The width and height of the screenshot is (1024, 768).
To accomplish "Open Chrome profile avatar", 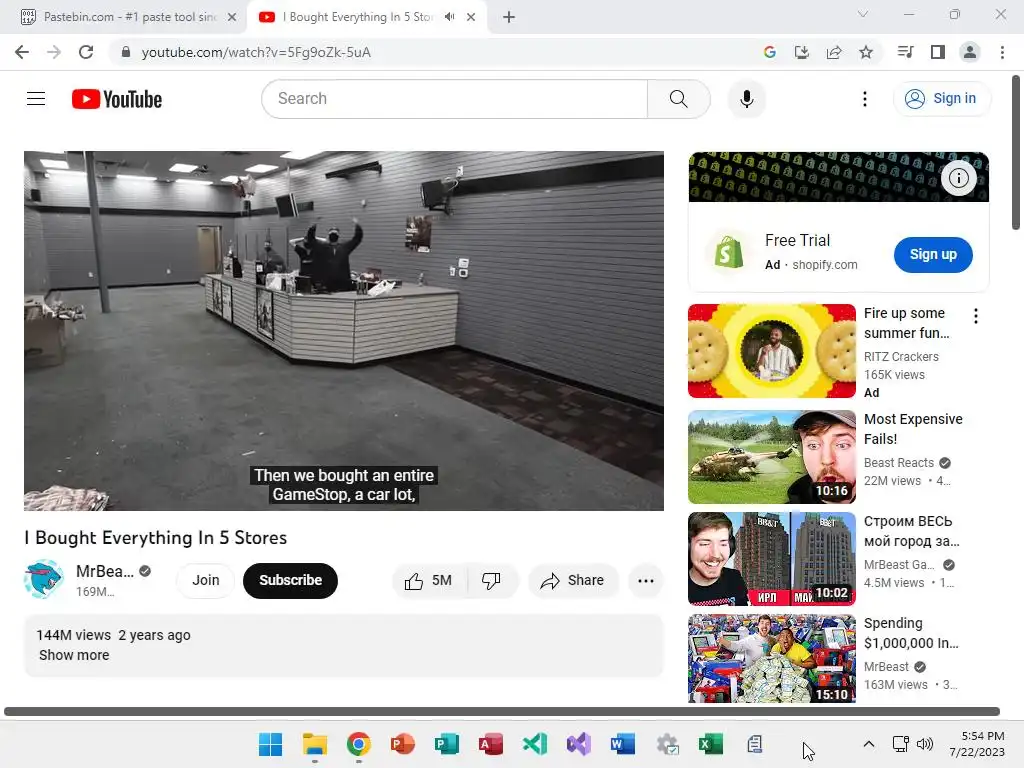I will pos(970,52).
